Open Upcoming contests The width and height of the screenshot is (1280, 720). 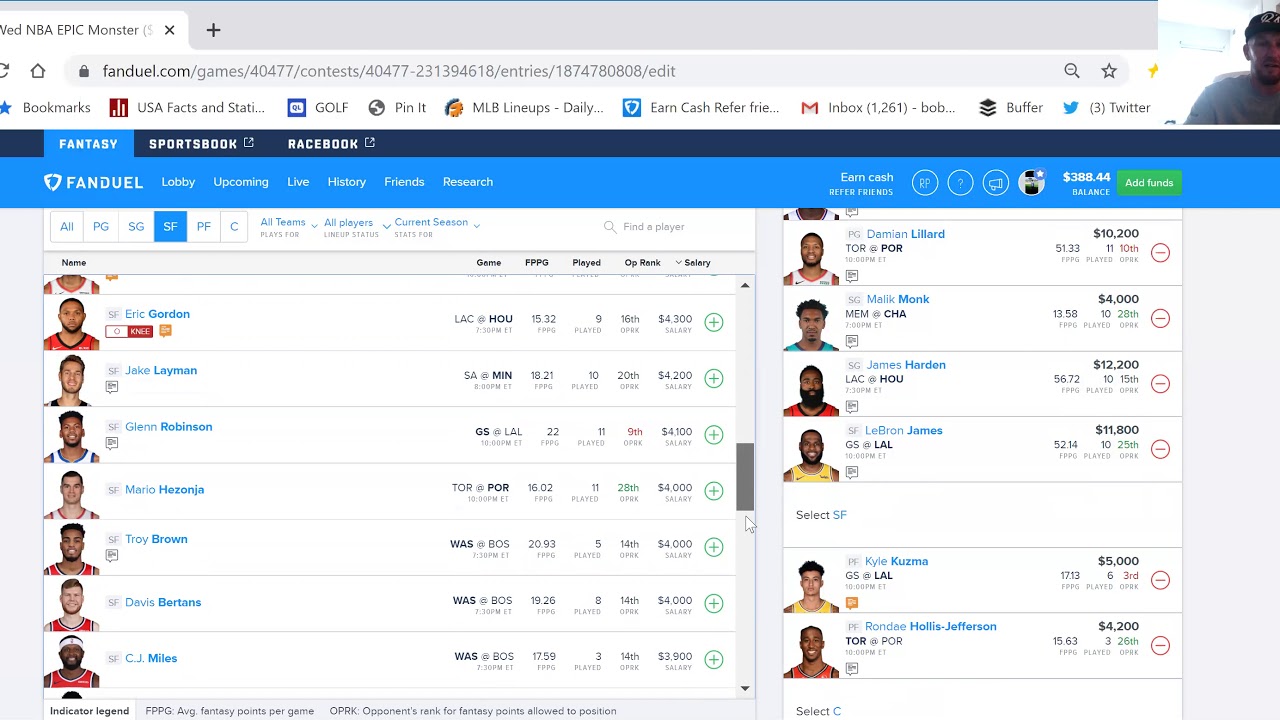coord(241,182)
